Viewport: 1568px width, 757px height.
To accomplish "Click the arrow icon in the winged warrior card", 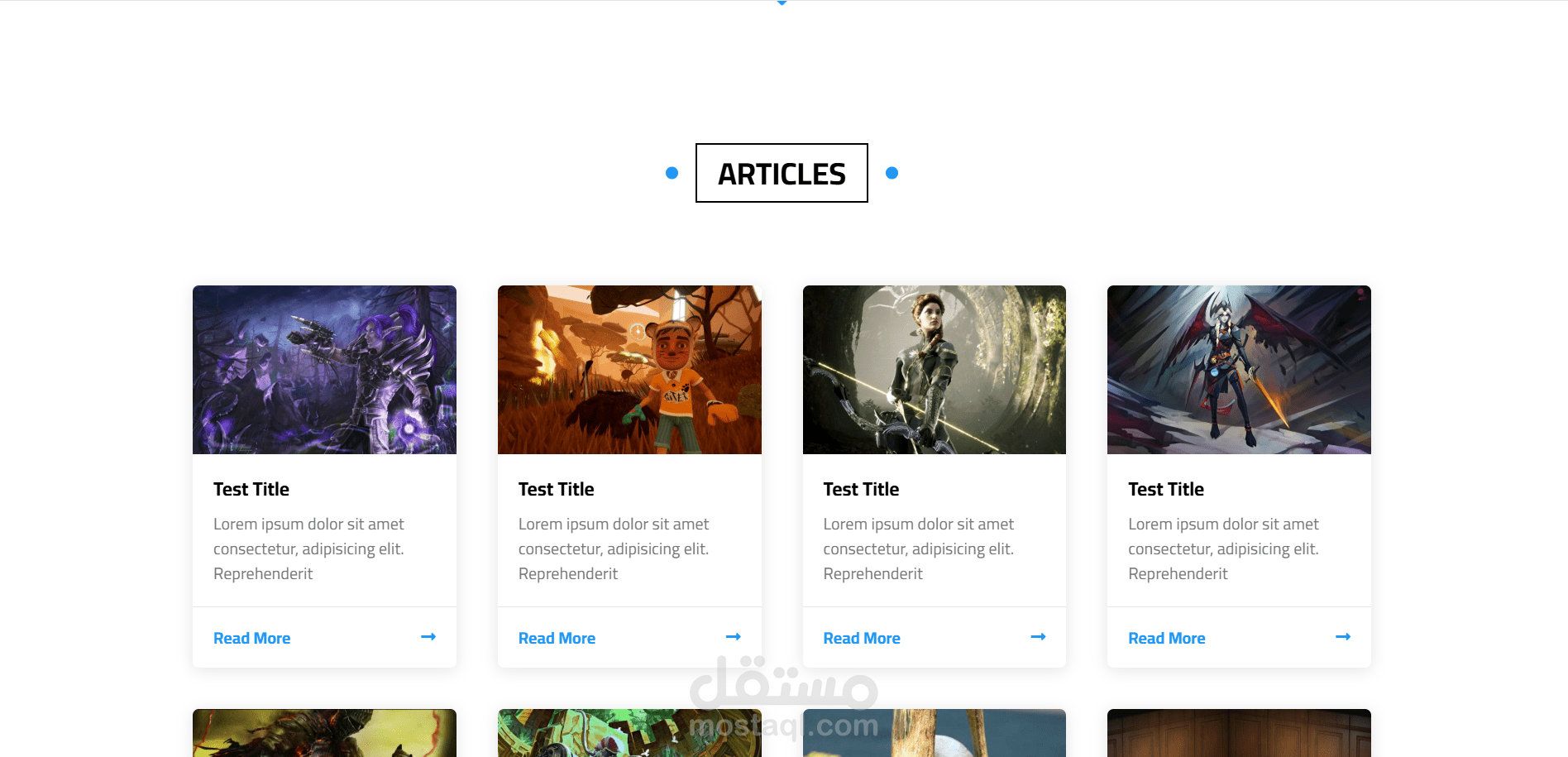I will point(1343,637).
